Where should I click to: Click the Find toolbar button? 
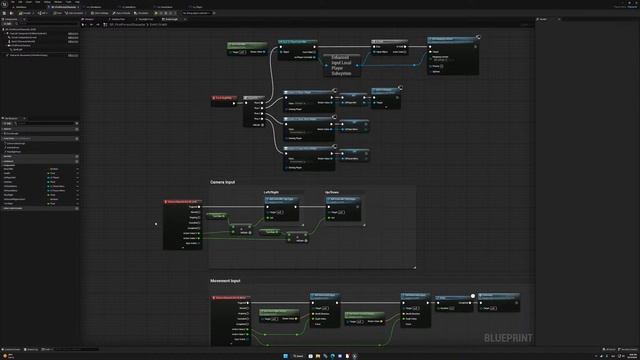[58, 13]
